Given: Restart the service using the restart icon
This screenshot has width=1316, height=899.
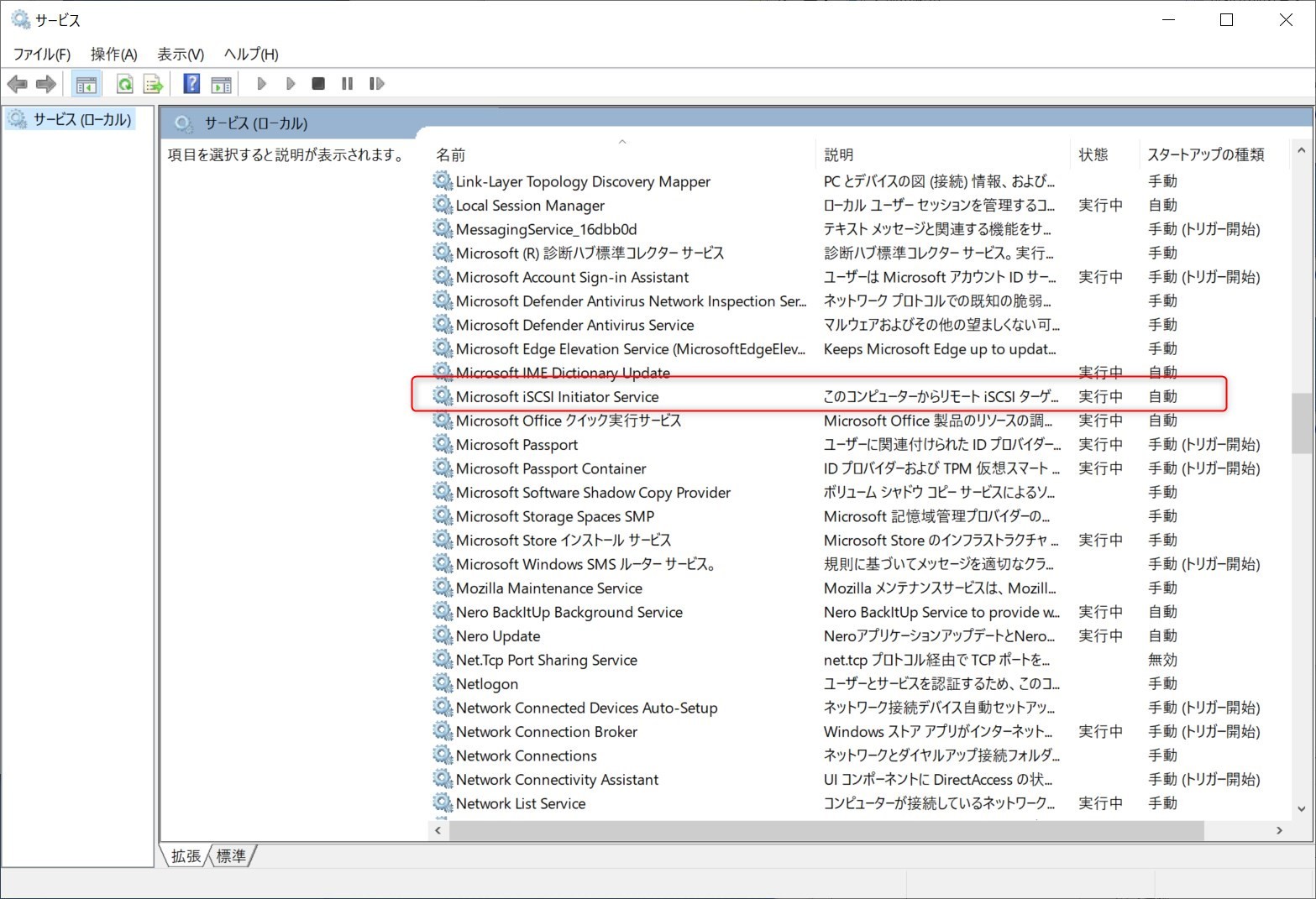Looking at the screenshot, I should (376, 84).
